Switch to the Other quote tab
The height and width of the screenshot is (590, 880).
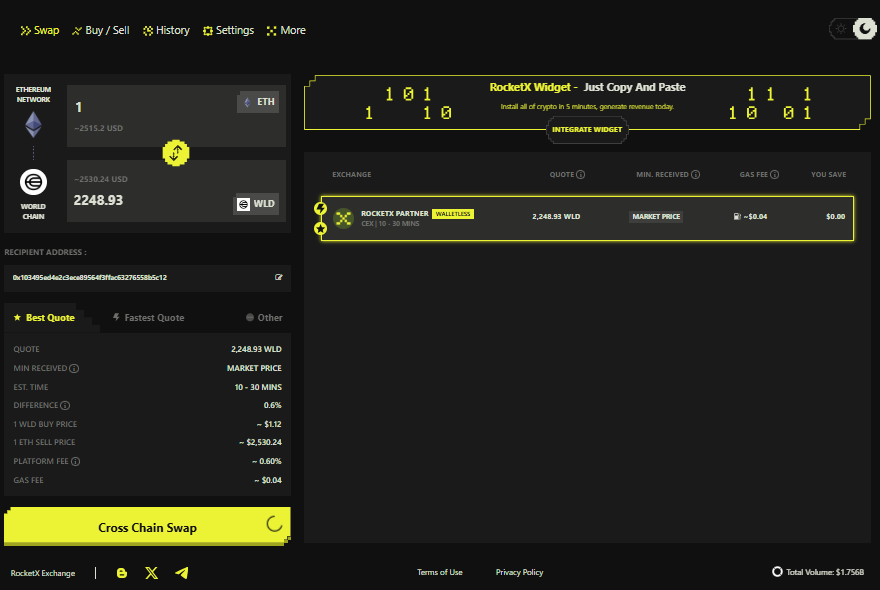click(264, 318)
